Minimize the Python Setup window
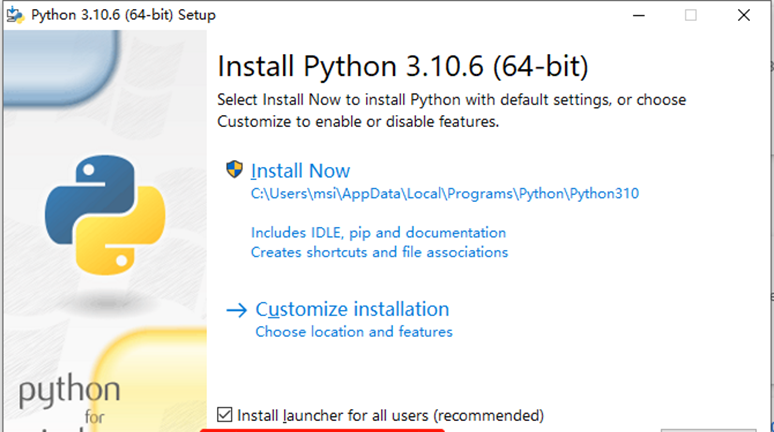774x432 pixels. tap(639, 15)
